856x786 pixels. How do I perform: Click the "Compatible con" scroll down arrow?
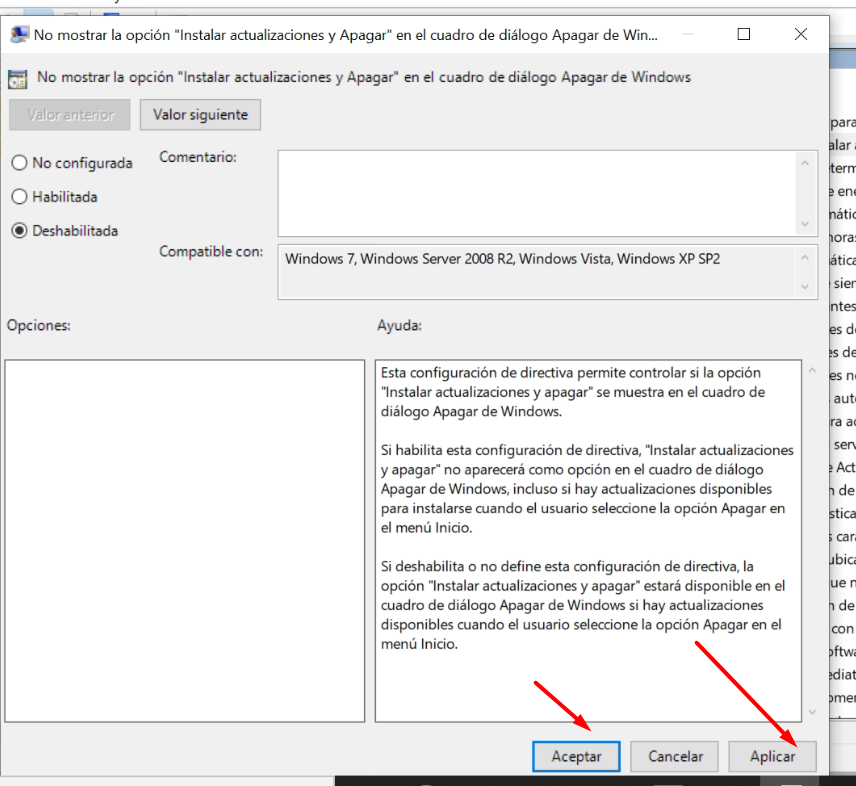click(x=804, y=287)
